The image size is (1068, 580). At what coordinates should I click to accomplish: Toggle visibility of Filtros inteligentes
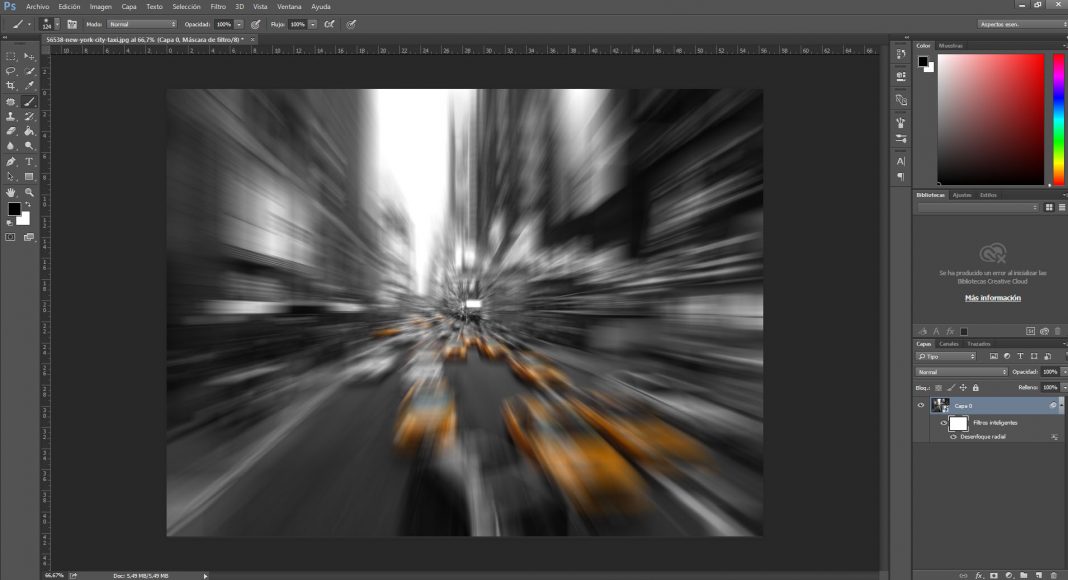[x=944, y=423]
